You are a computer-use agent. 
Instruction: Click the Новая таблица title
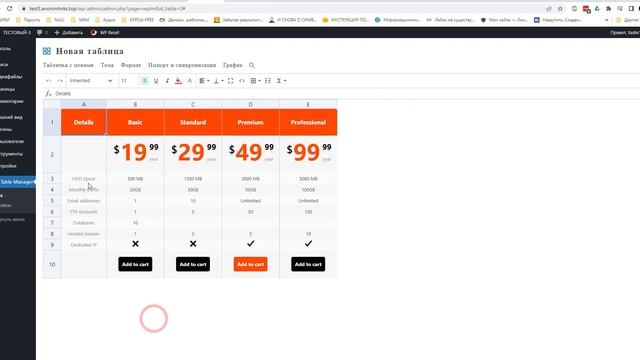pyautogui.click(x=90, y=51)
